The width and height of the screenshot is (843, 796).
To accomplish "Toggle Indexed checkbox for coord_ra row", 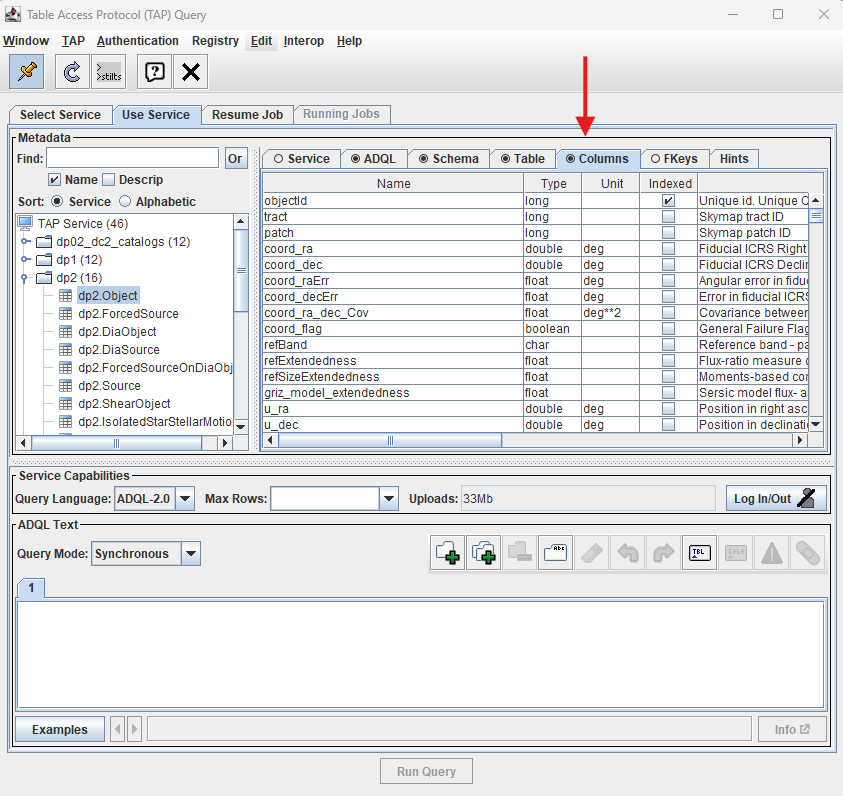I will coord(668,249).
